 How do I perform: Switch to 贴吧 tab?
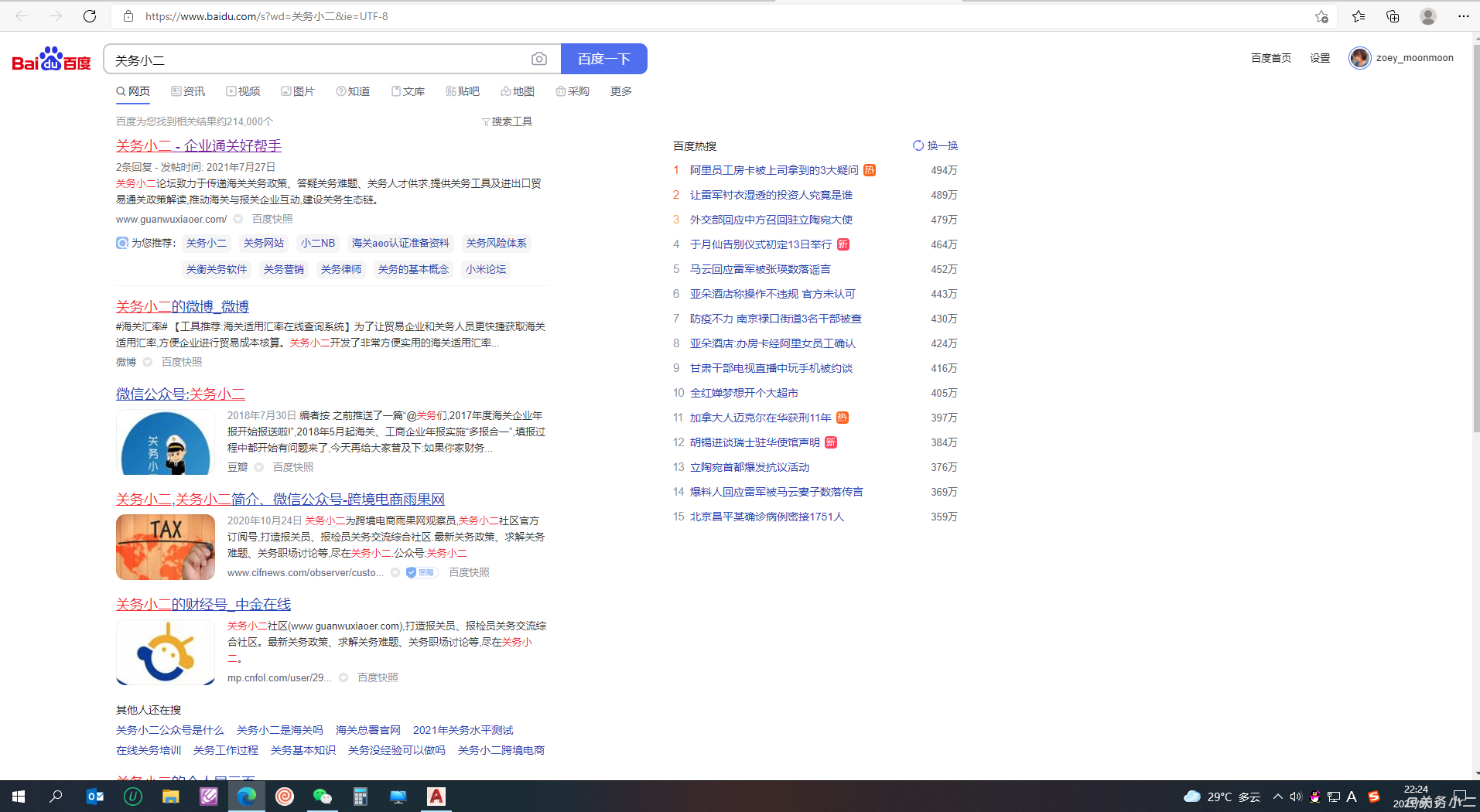463,91
